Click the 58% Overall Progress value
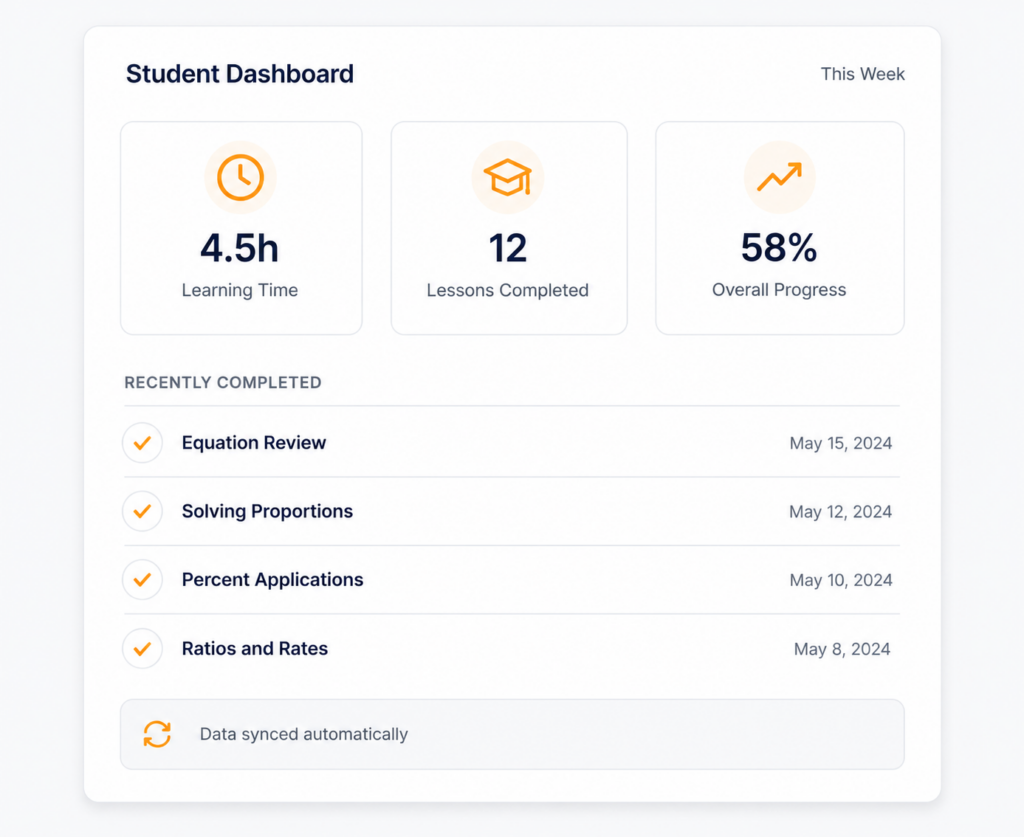1024x837 pixels. click(x=779, y=247)
